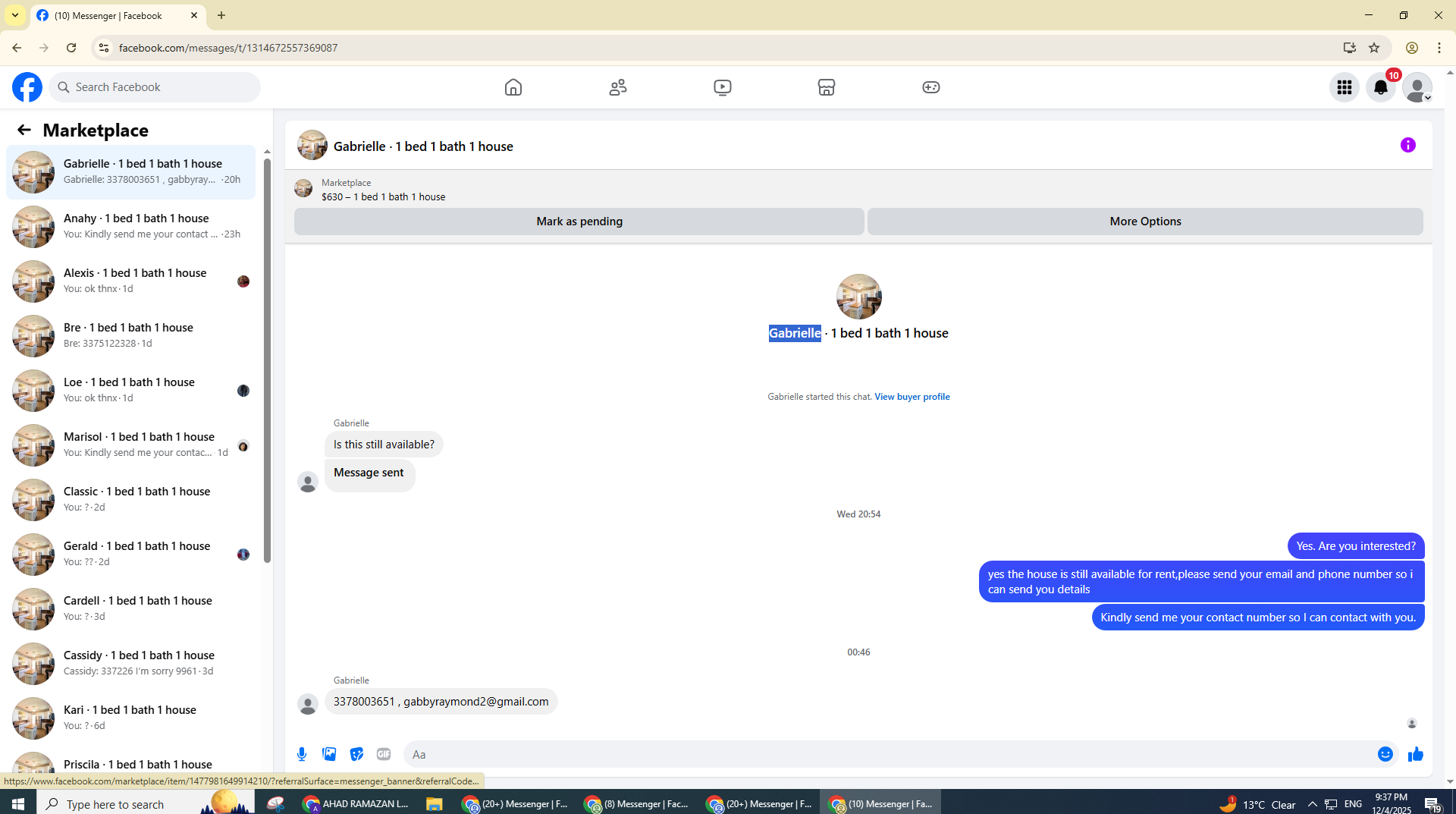Switch to AHAD RAMAZAN taskbar window

[356, 803]
